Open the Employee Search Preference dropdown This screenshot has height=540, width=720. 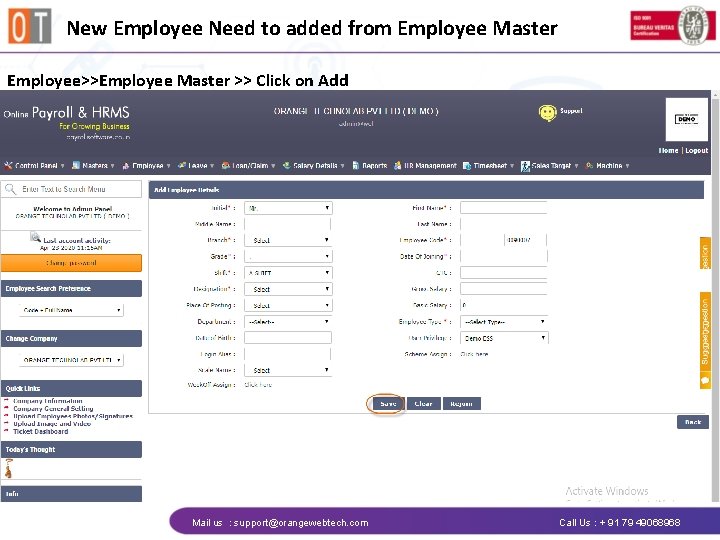click(71, 310)
